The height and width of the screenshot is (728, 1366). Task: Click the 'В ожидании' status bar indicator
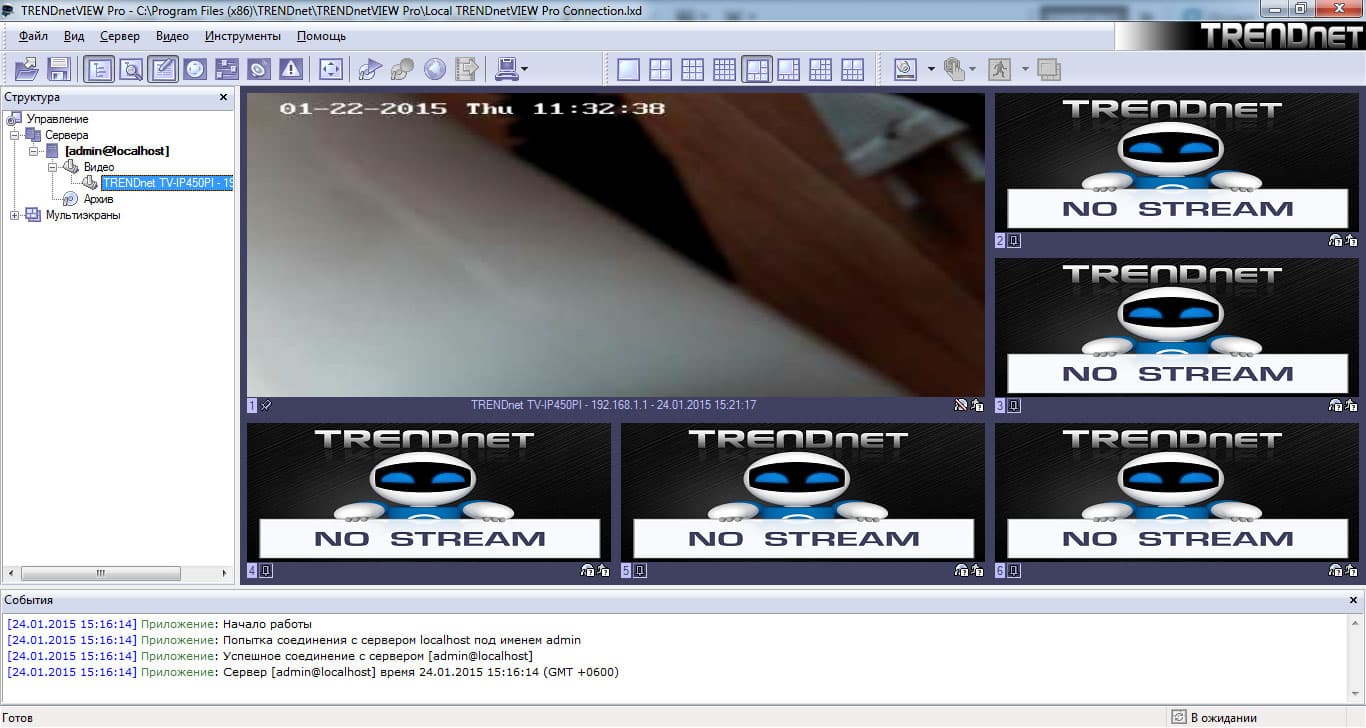click(1215, 717)
